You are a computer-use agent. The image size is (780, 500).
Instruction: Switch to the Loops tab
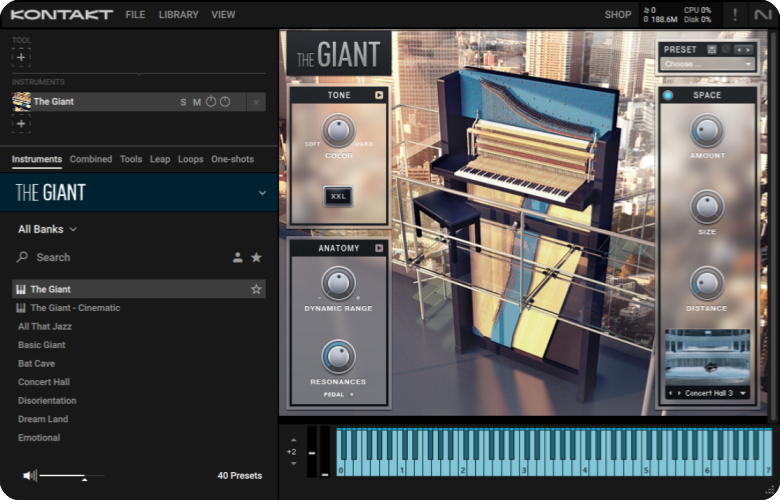[x=190, y=159]
